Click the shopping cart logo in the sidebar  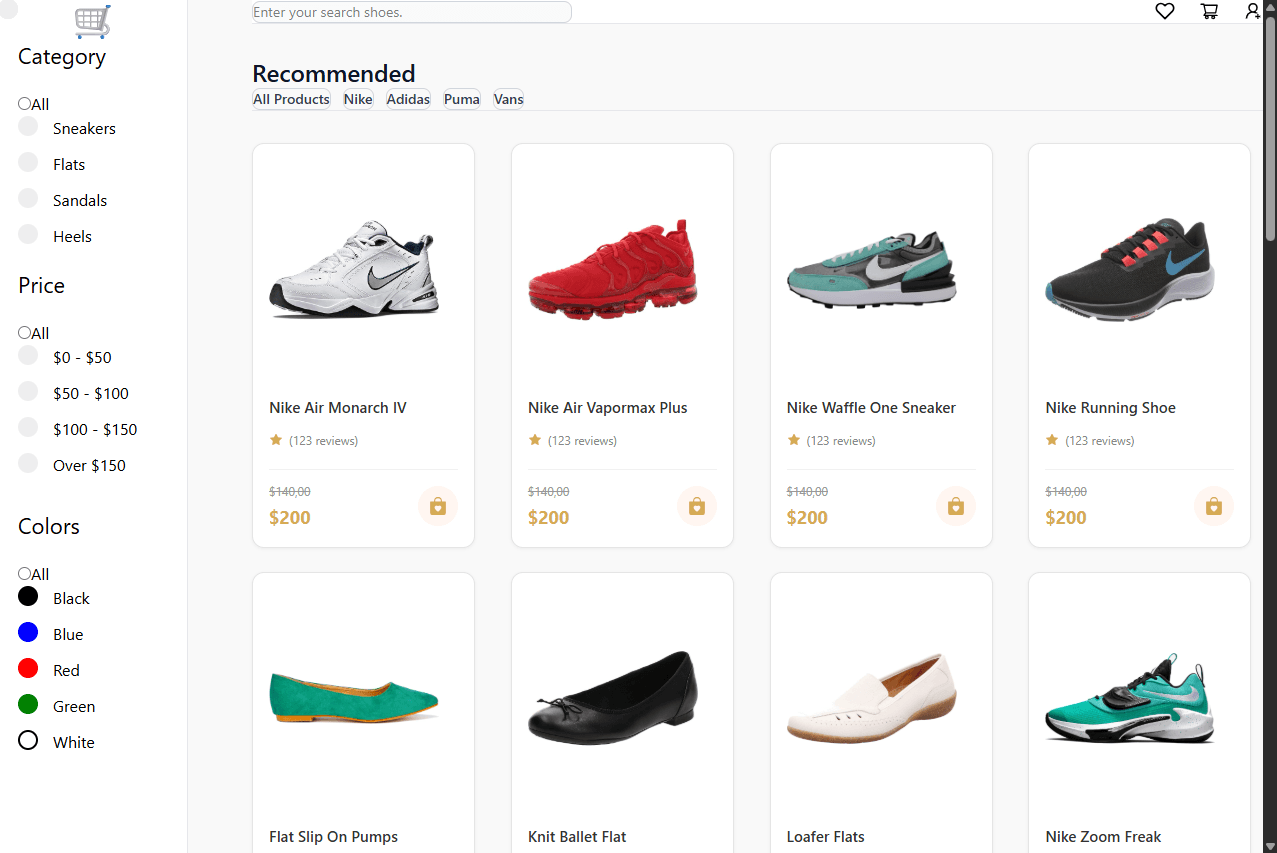tap(92, 21)
